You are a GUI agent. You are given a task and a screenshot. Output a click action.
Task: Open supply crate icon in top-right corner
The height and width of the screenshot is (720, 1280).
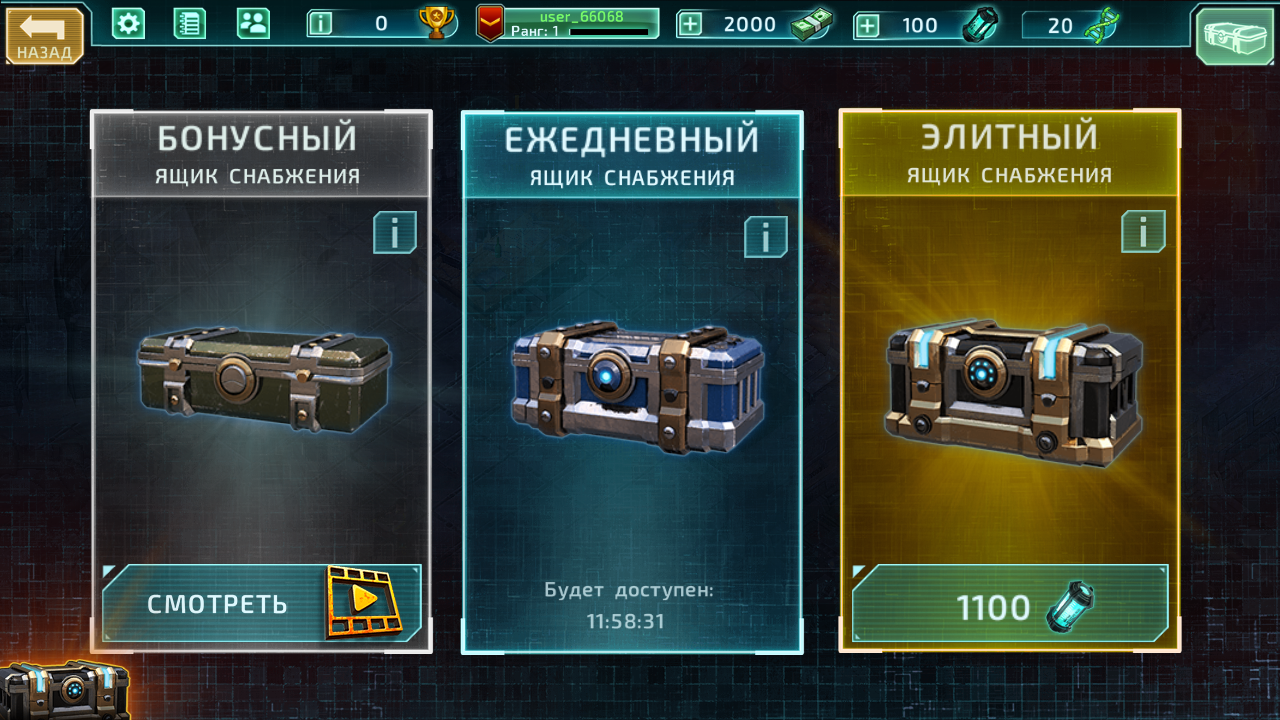tap(1235, 35)
